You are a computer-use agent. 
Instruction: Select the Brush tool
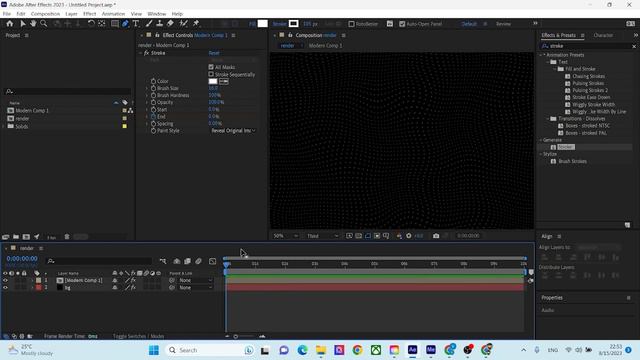click(149, 24)
